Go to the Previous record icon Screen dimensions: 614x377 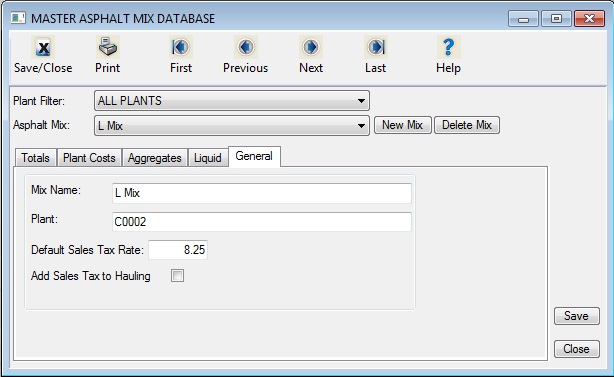pos(246,47)
